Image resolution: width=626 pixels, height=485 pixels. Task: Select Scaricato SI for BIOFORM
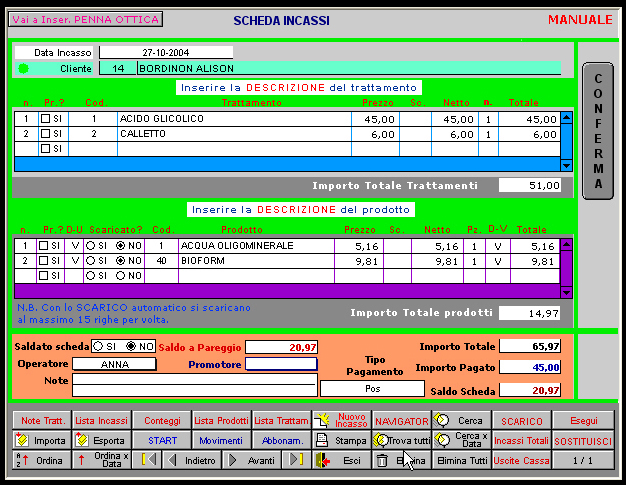[91, 261]
